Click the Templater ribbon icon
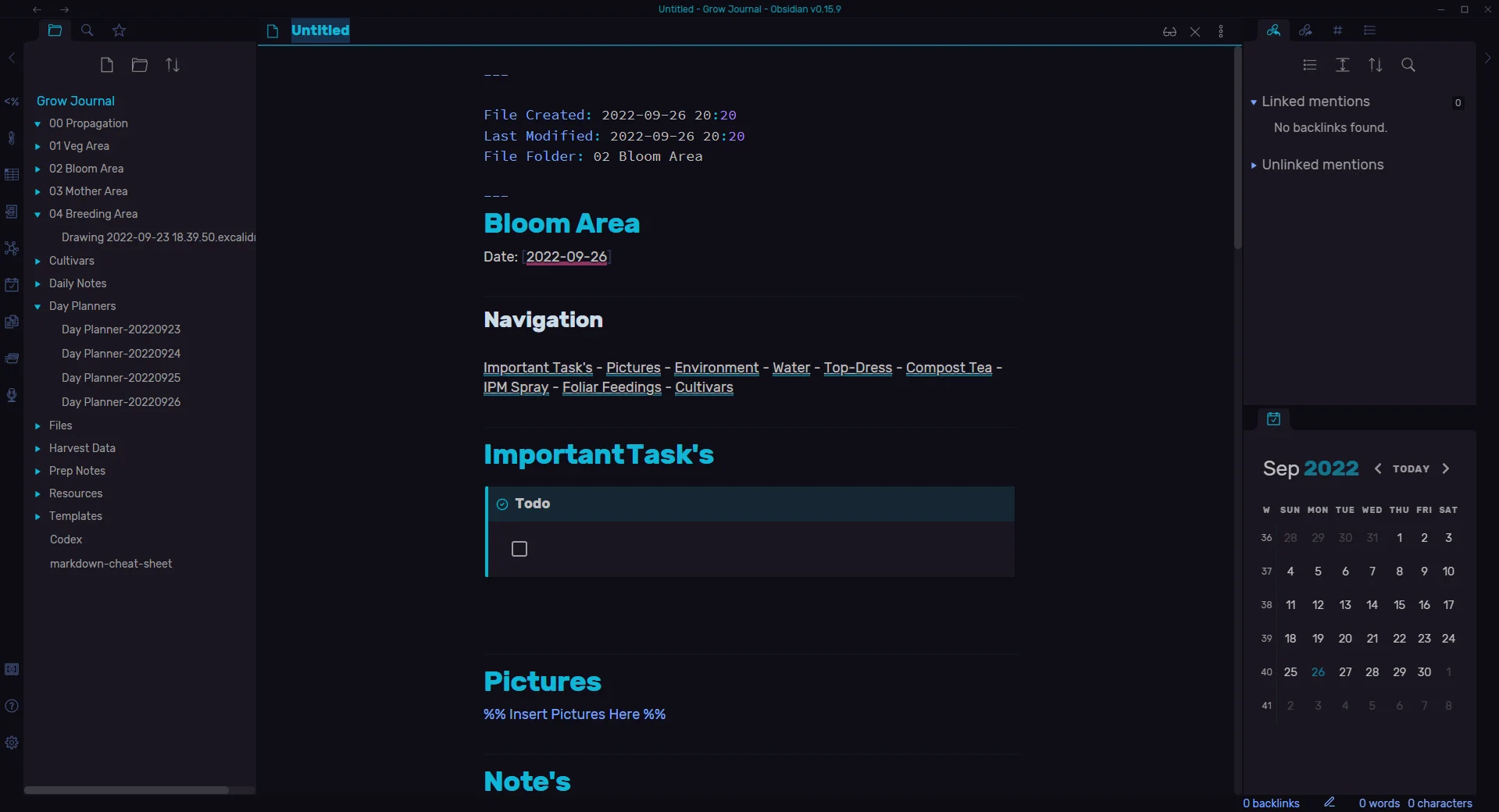Viewport: 1499px width, 812px height. (12, 101)
